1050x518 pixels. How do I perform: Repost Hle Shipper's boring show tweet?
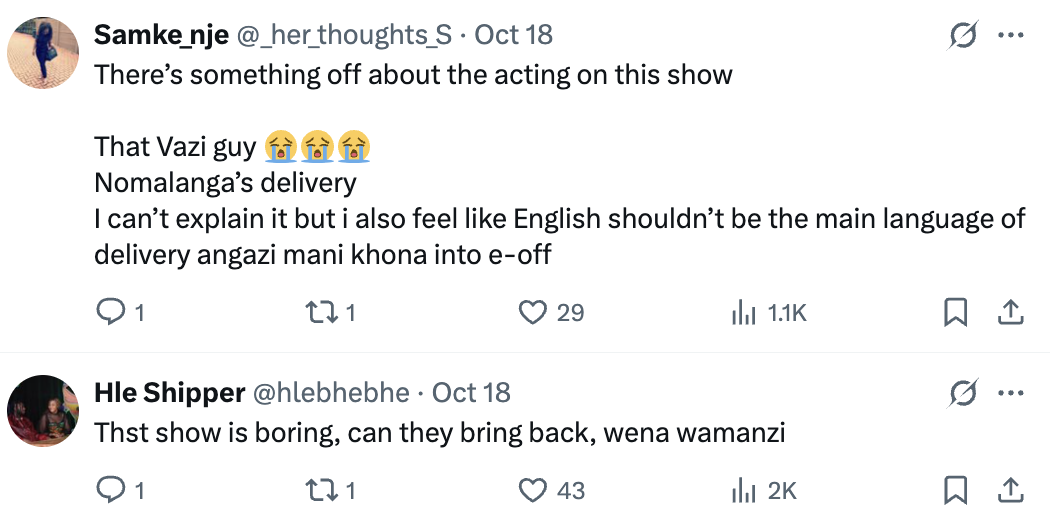pos(322,490)
